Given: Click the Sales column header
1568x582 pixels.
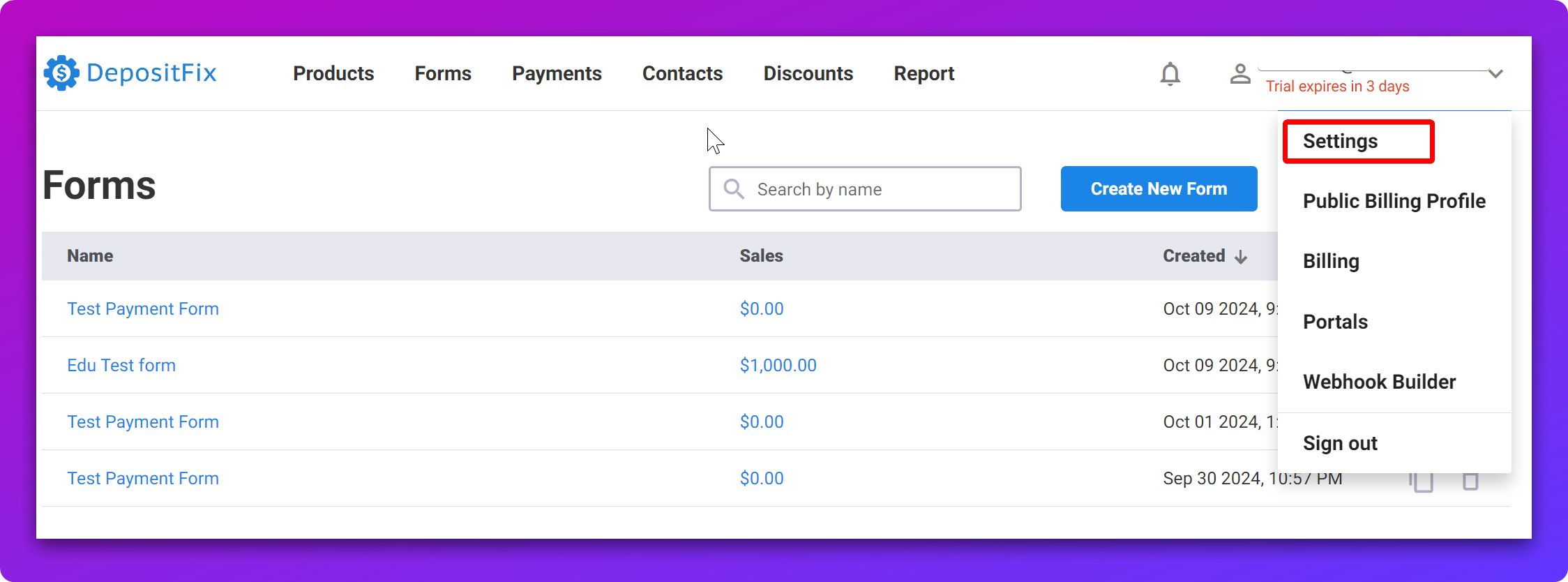Looking at the screenshot, I should pyautogui.click(x=761, y=256).
